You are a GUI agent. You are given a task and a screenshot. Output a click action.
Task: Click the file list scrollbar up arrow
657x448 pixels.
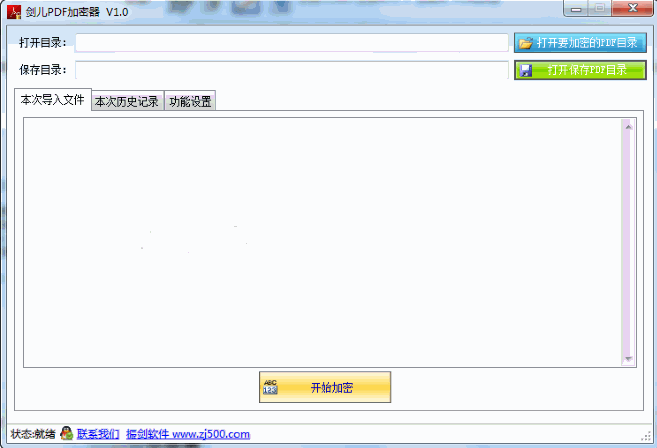[628, 126]
